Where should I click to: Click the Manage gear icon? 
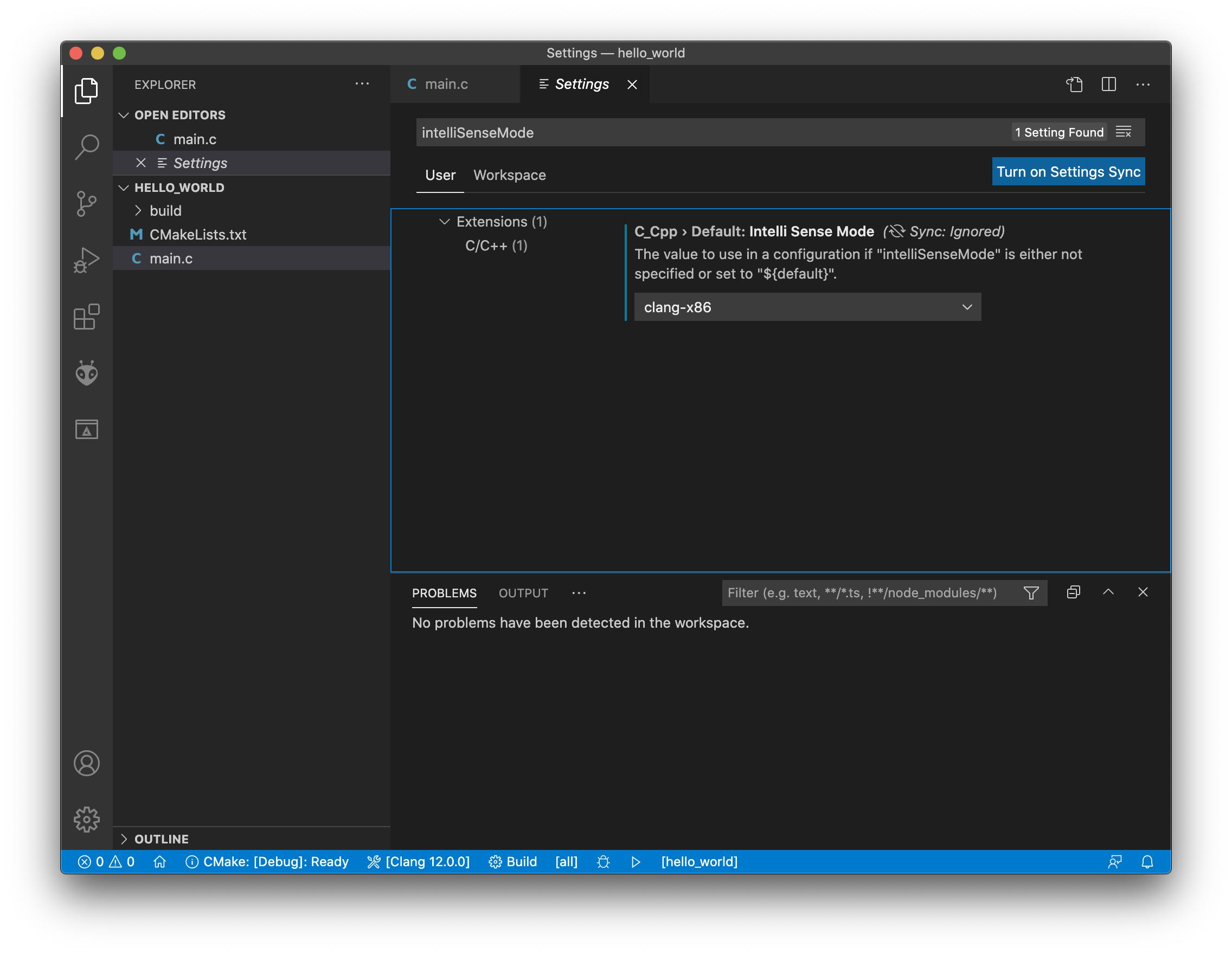87,818
